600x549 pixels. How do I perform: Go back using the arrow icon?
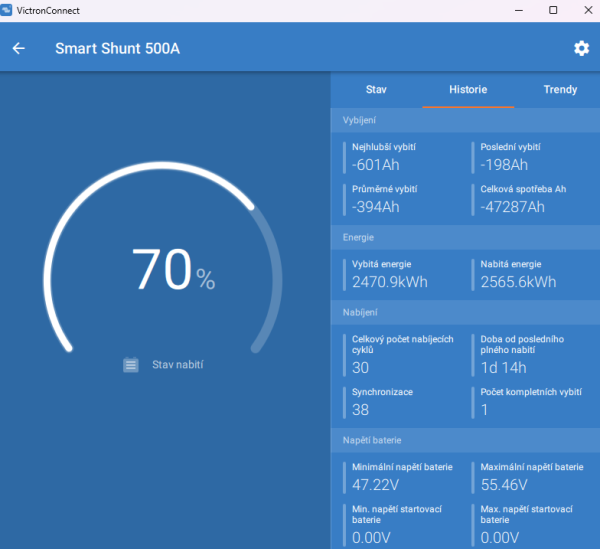[19, 49]
